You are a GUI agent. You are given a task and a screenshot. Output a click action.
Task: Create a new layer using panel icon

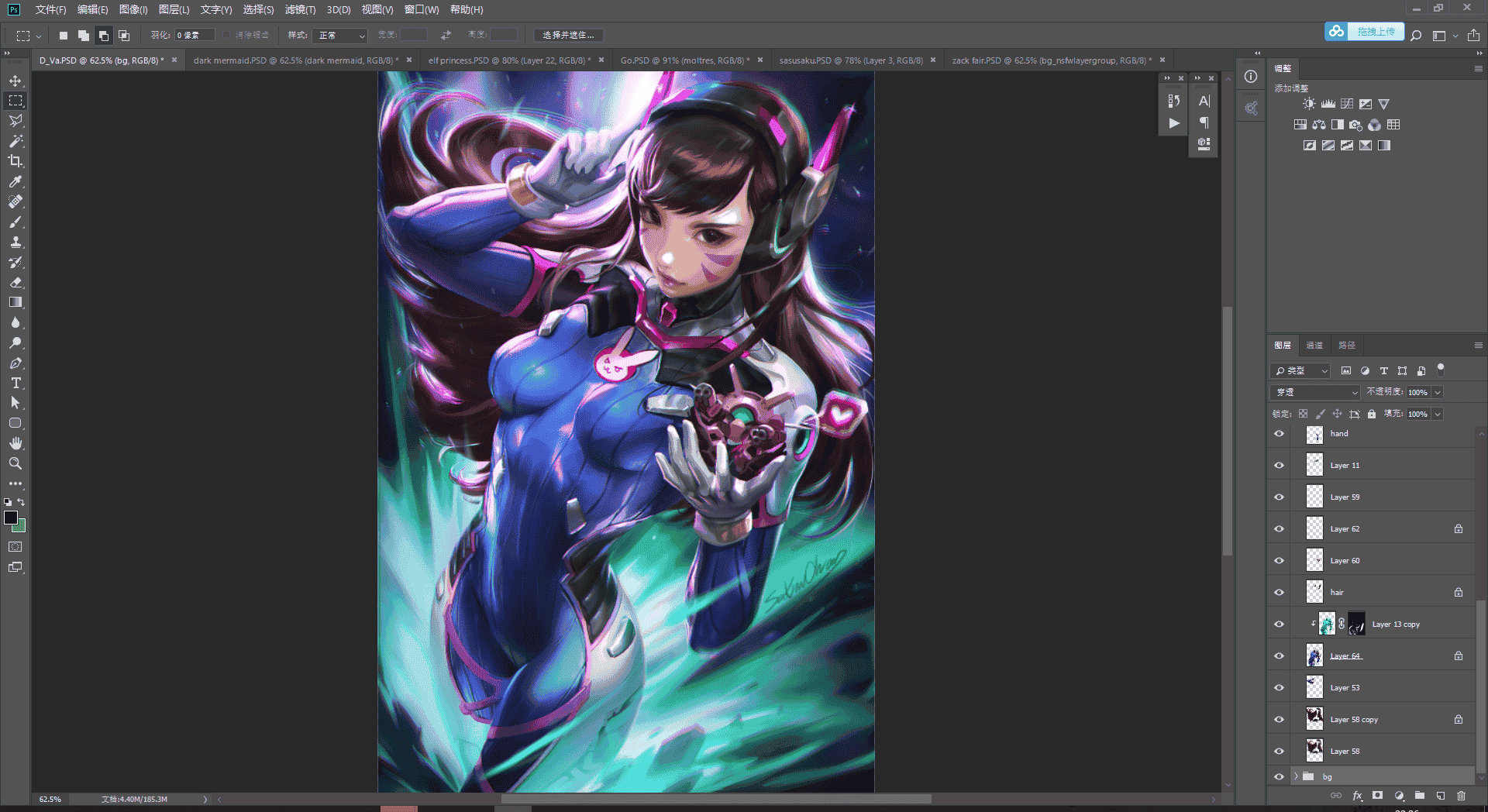1440,796
